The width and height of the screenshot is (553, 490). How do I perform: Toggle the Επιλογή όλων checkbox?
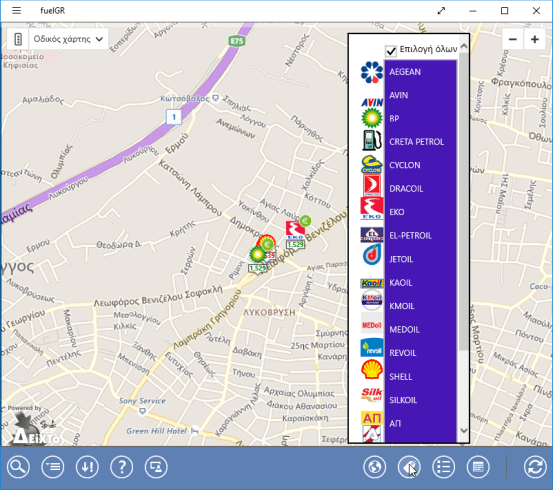pos(391,50)
